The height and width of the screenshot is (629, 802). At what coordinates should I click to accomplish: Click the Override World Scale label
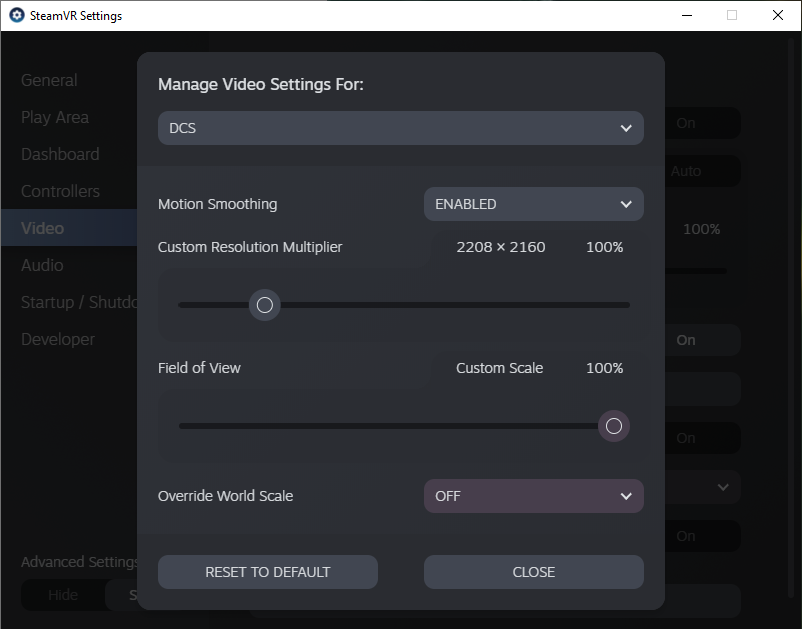pos(226,496)
